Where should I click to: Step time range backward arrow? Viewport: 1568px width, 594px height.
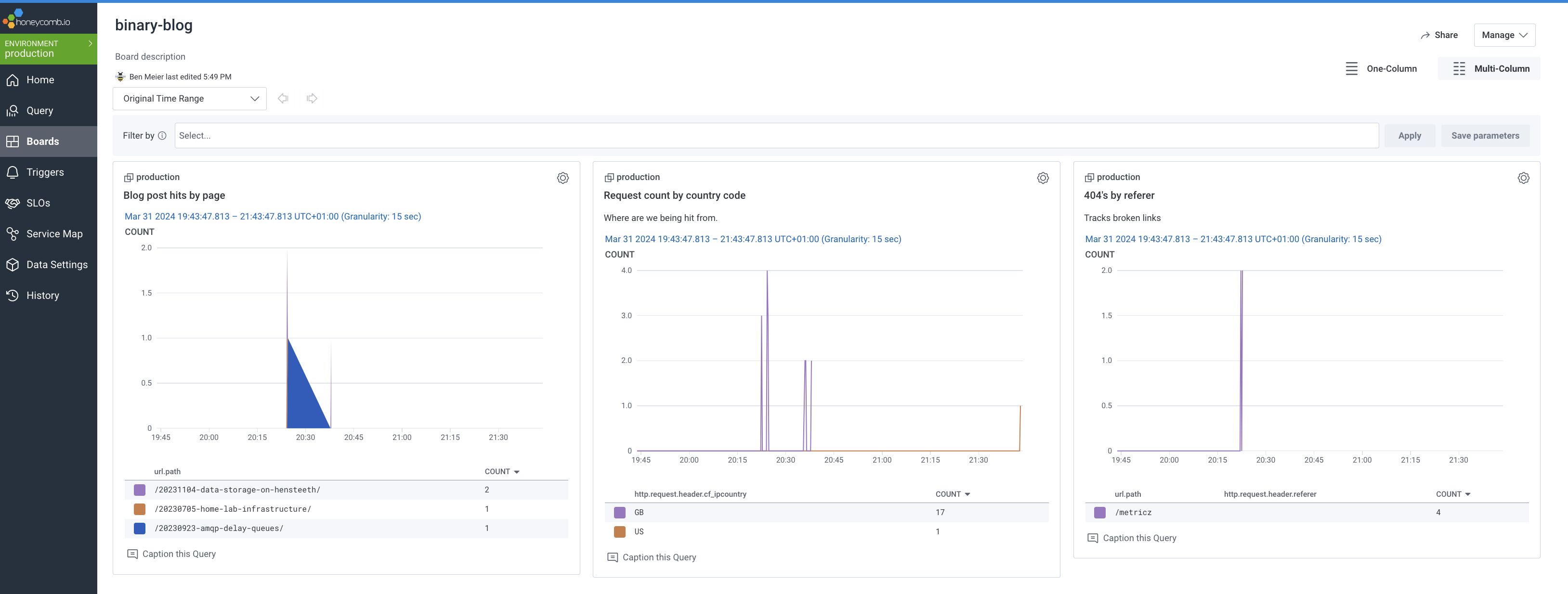pos(283,98)
